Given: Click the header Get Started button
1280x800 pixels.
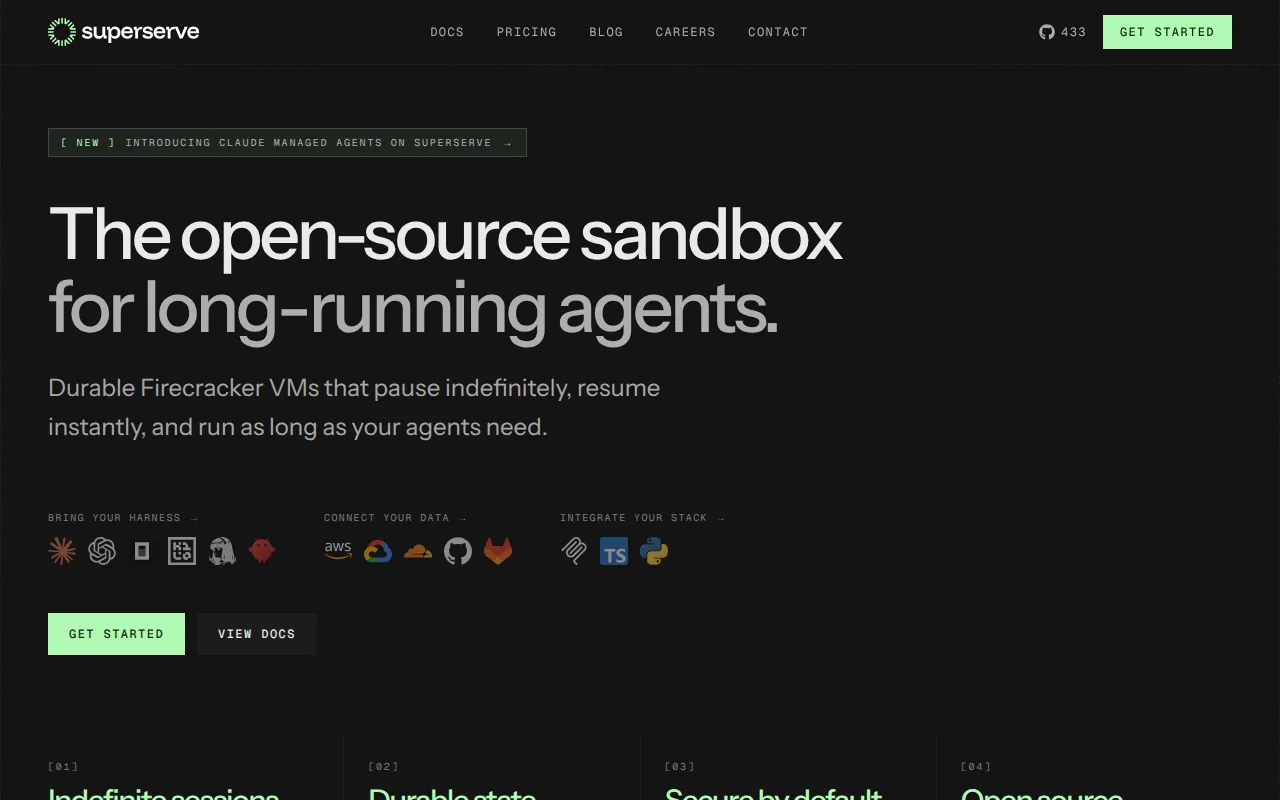Looking at the screenshot, I should coord(1167,32).
